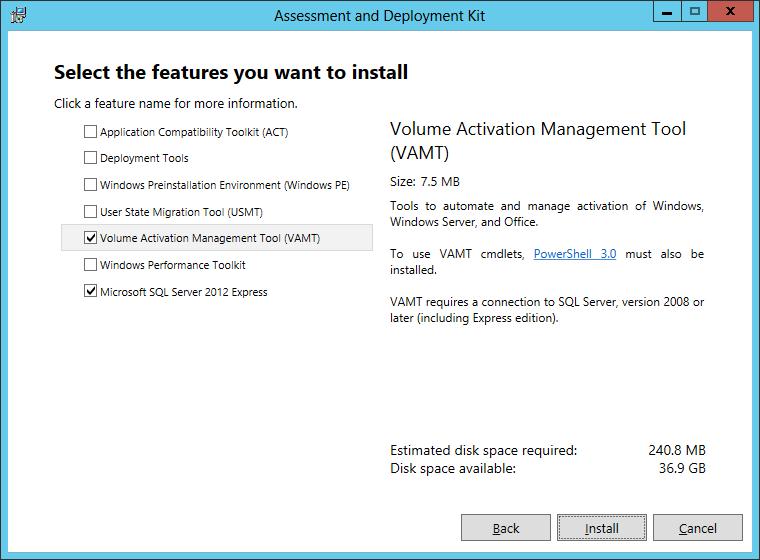
Task: Click the User State Migration Tool label
Action: click(x=181, y=212)
